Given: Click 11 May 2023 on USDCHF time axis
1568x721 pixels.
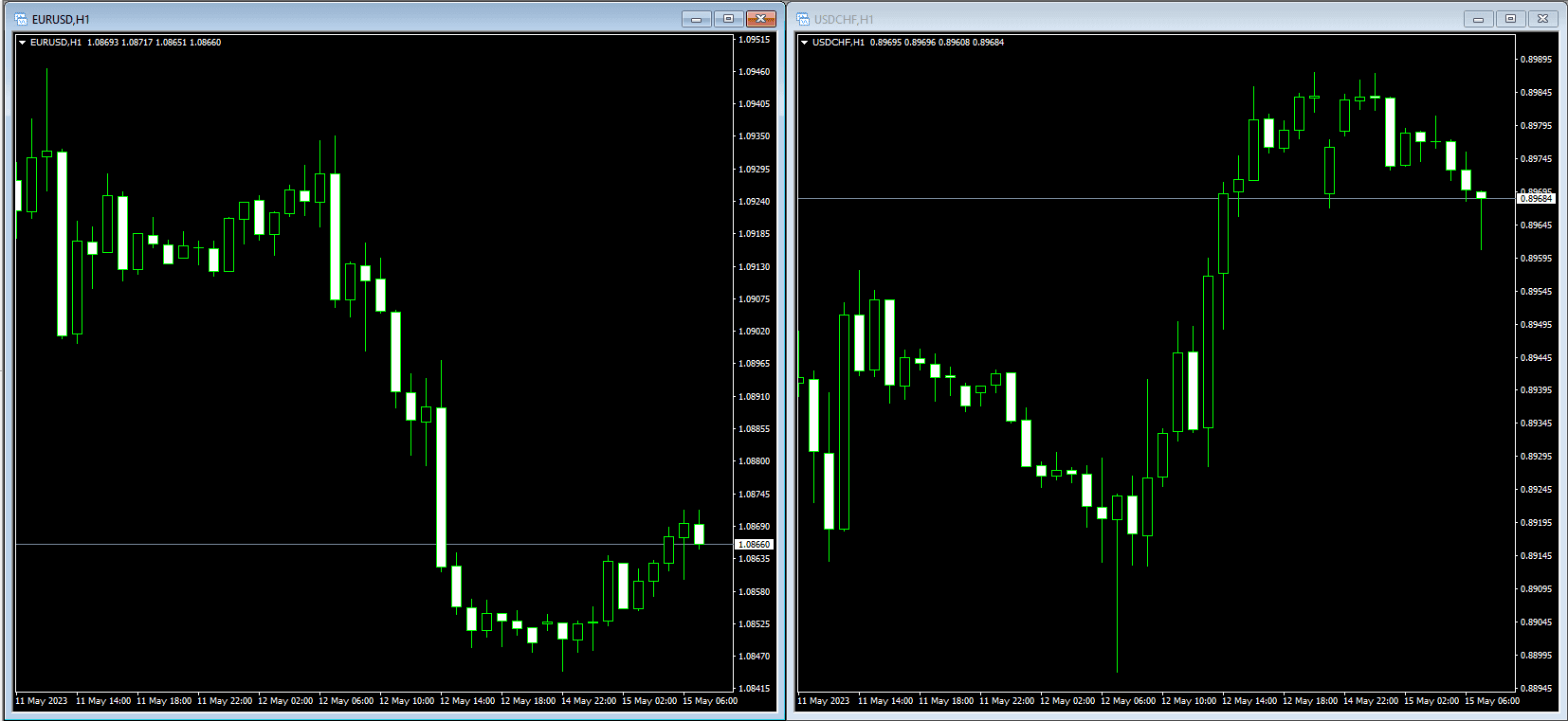Looking at the screenshot, I should pyautogui.click(x=824, y=701).
